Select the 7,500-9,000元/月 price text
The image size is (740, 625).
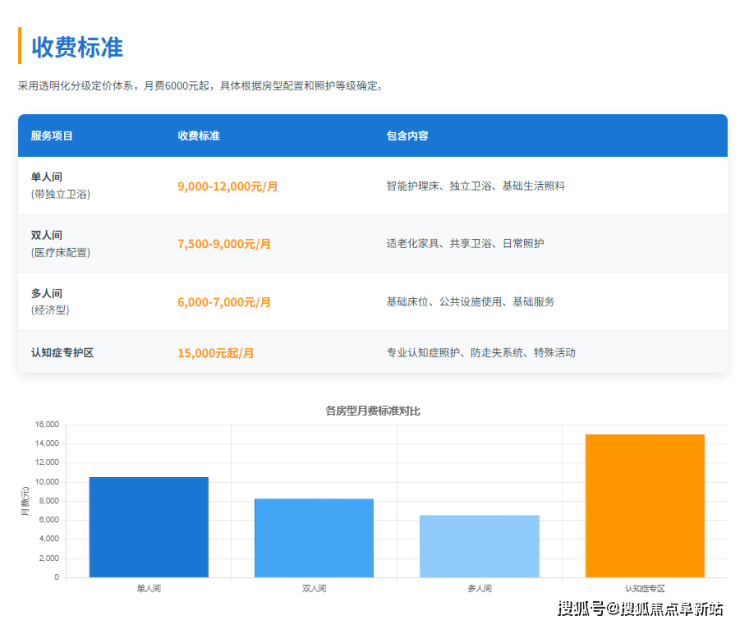(x=223, y=244)
